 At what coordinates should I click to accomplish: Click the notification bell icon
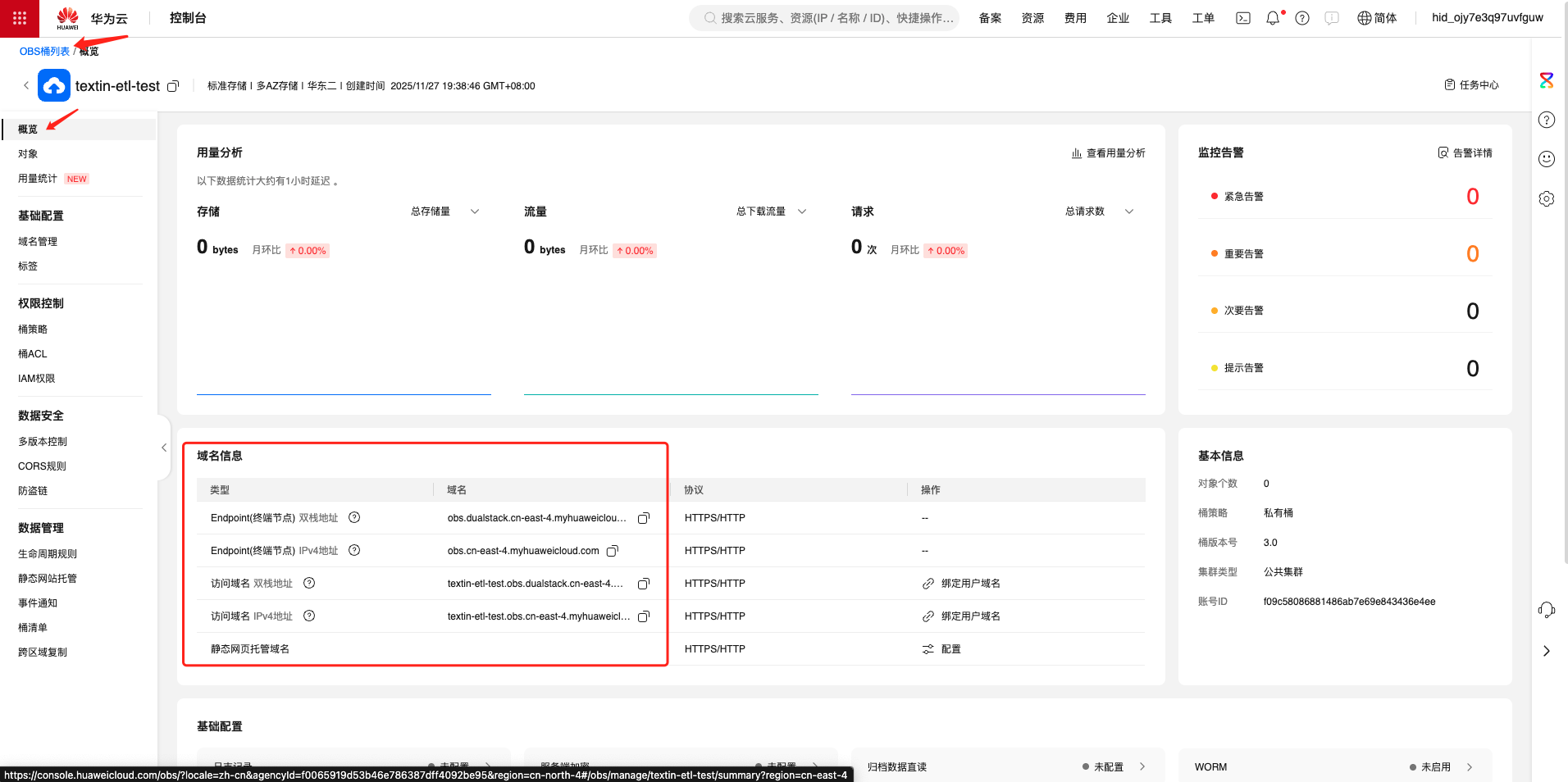[1272, 18]
